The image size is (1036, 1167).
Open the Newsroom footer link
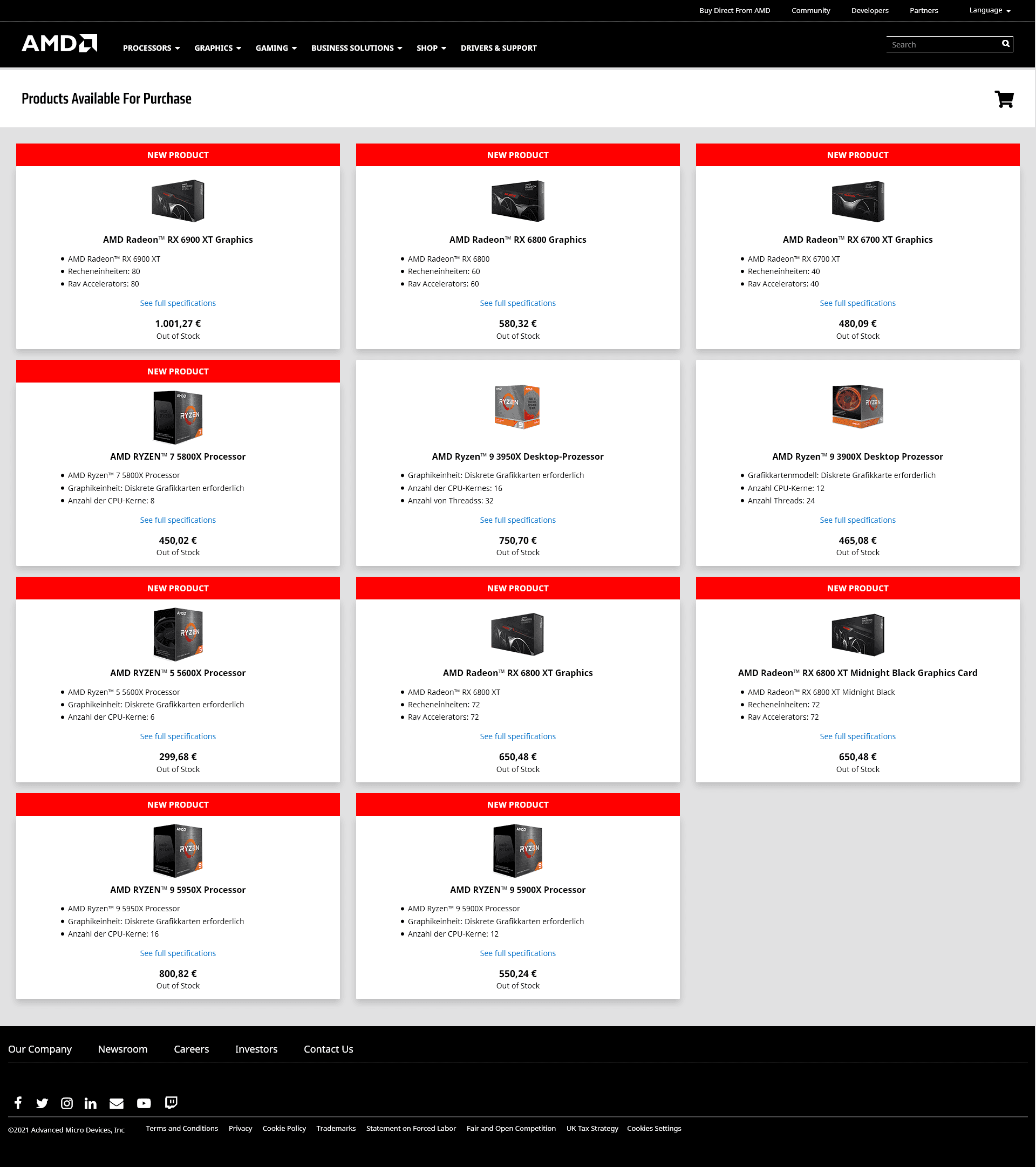pos(123,1049)
